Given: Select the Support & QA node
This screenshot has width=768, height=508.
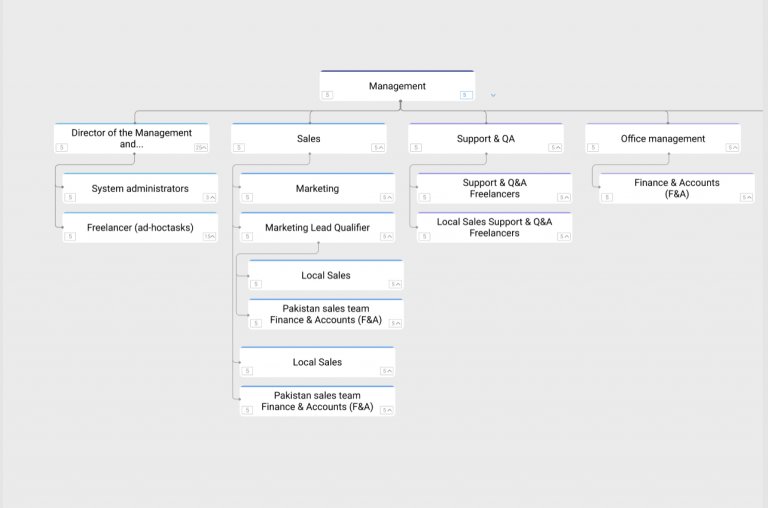Looking at the screenshot, I should point(486,138).
